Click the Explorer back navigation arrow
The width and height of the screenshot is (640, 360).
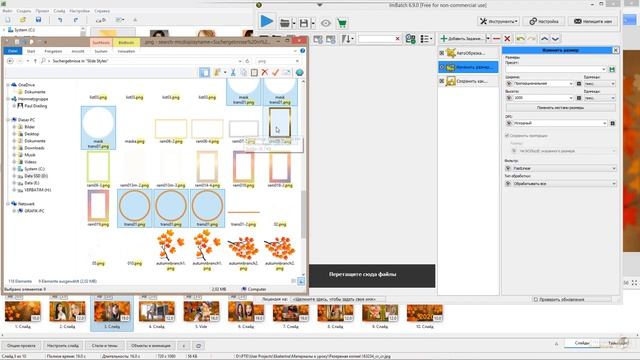pos(10,61)
